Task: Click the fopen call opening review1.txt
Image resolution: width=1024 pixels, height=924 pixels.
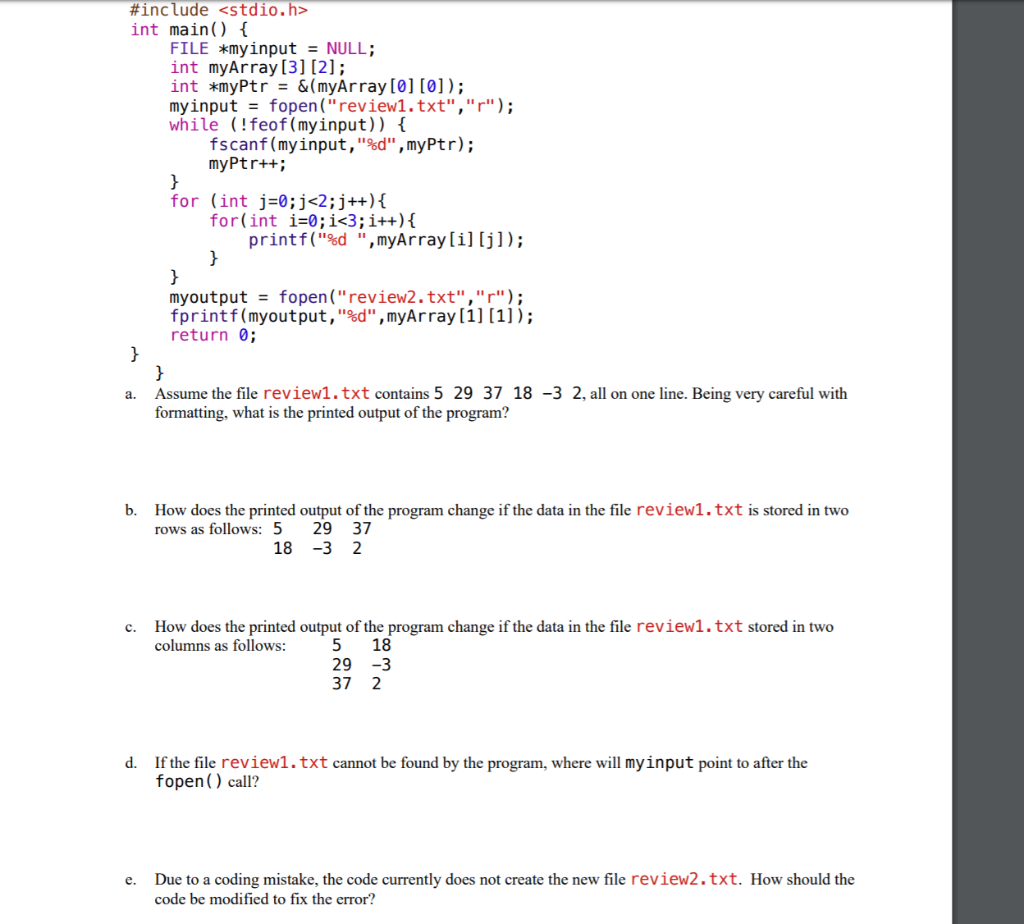Action: (x=340, y=105)
